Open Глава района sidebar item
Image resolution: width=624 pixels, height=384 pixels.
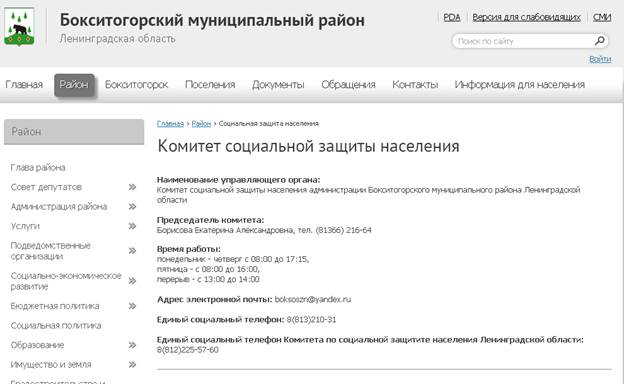pyautogui.click(x=38, y=168)
